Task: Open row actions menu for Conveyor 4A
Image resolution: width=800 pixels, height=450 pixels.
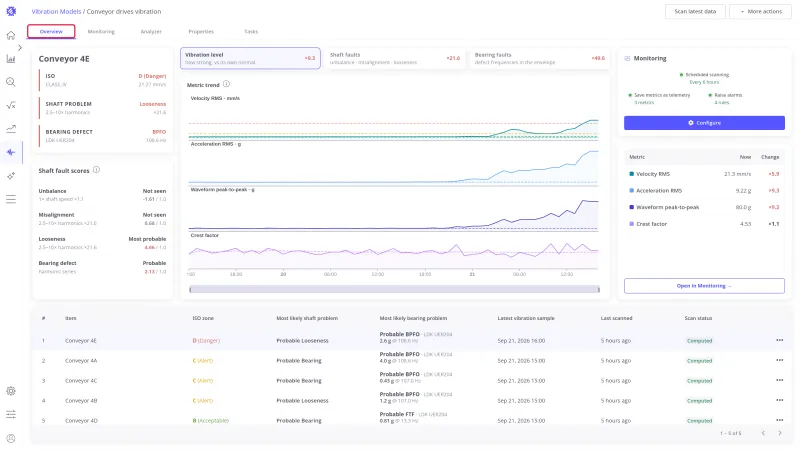Action: 779,360
